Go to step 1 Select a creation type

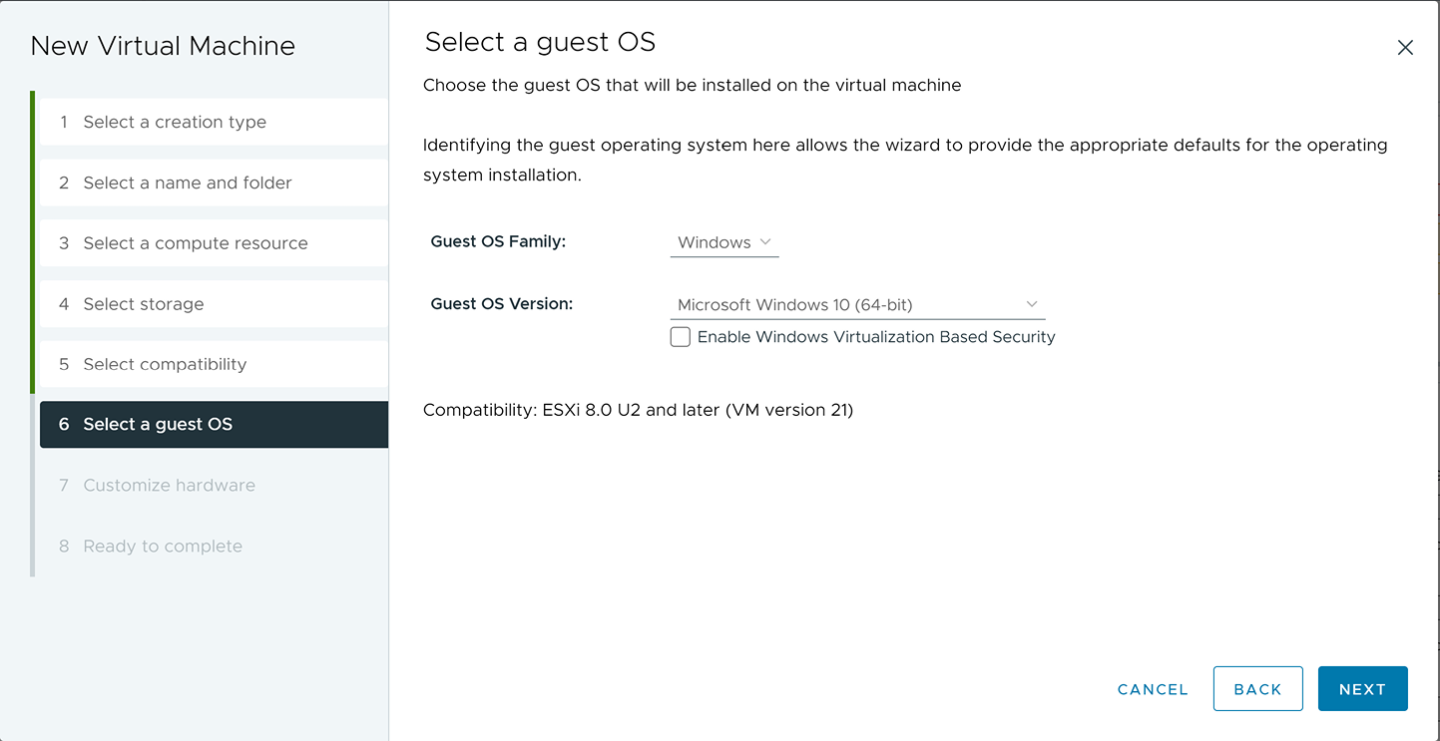174,122
